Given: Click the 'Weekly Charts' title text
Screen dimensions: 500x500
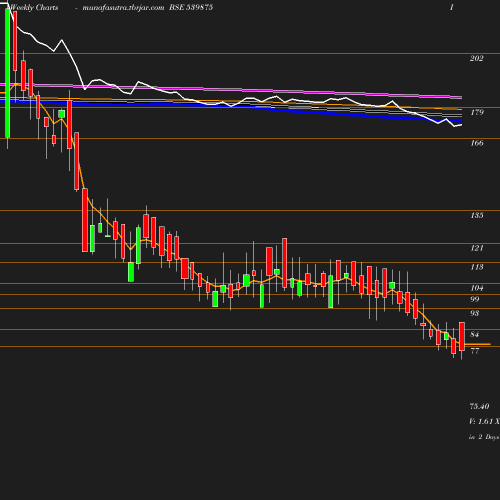Looking at the screenshot, I should [x=34, y=7].
